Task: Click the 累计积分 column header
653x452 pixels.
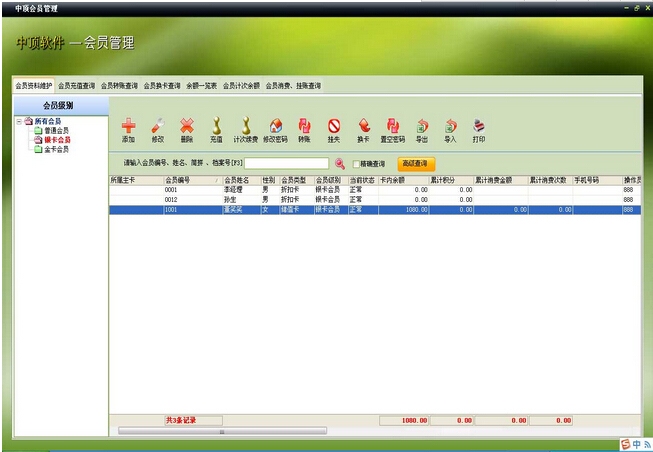Action: 451,180
